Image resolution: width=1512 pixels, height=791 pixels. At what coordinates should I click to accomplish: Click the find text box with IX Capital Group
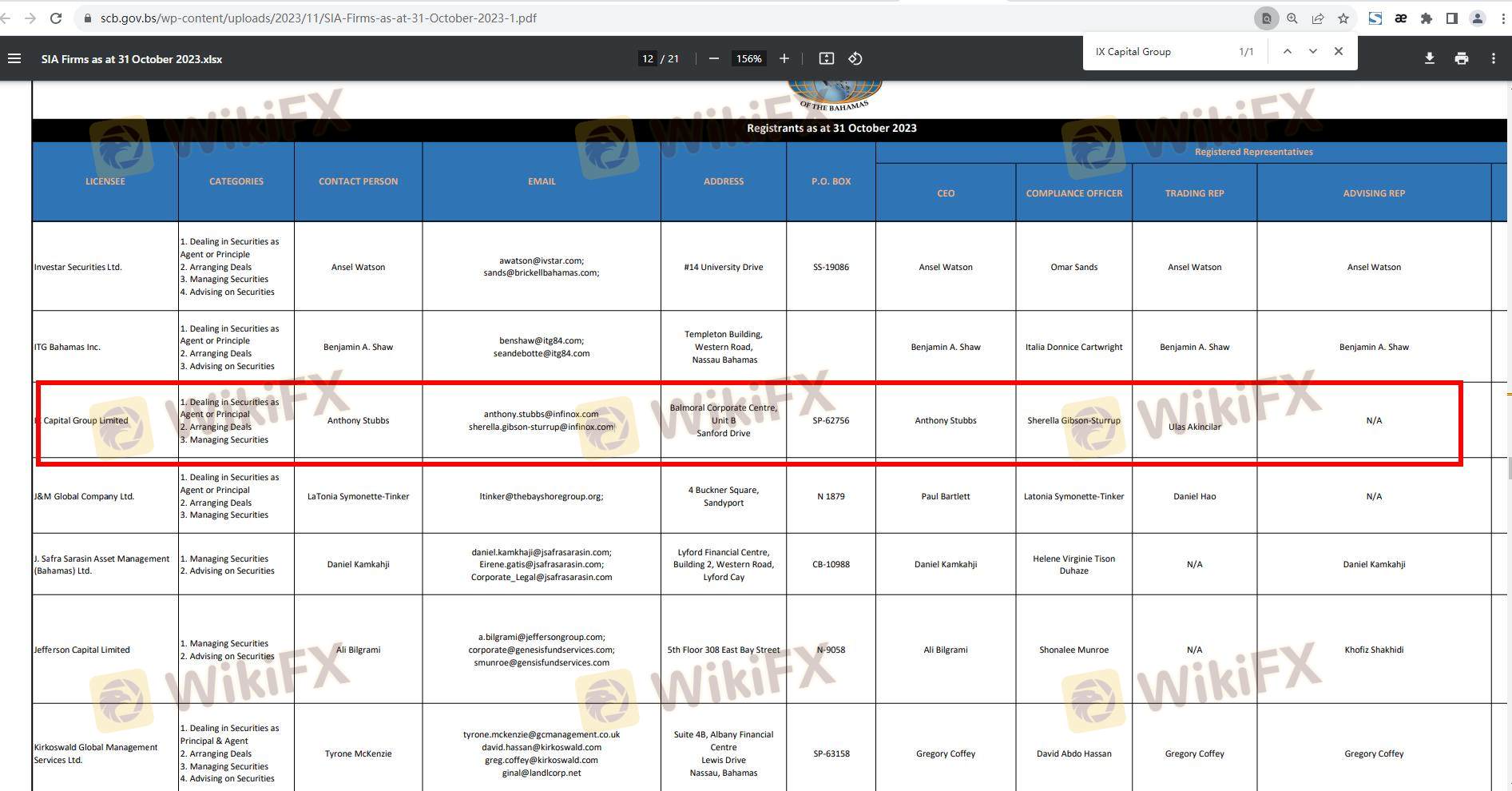click(1158, 52)
